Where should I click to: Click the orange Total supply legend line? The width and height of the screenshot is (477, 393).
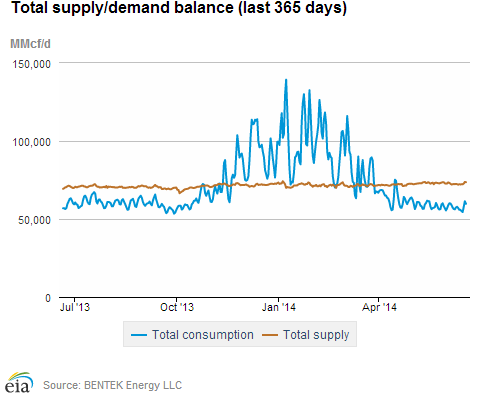pyautogui.click(x=270, y=335)
